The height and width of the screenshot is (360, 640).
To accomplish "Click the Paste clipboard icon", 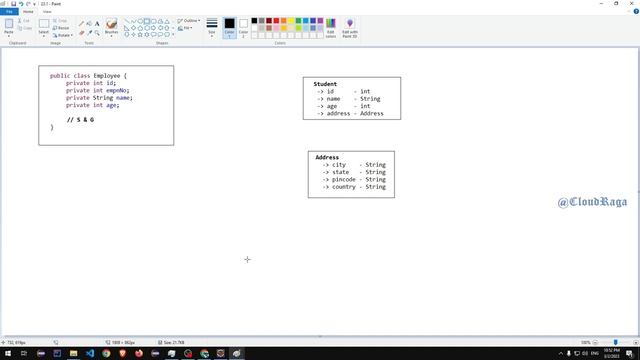I will 9,24.
